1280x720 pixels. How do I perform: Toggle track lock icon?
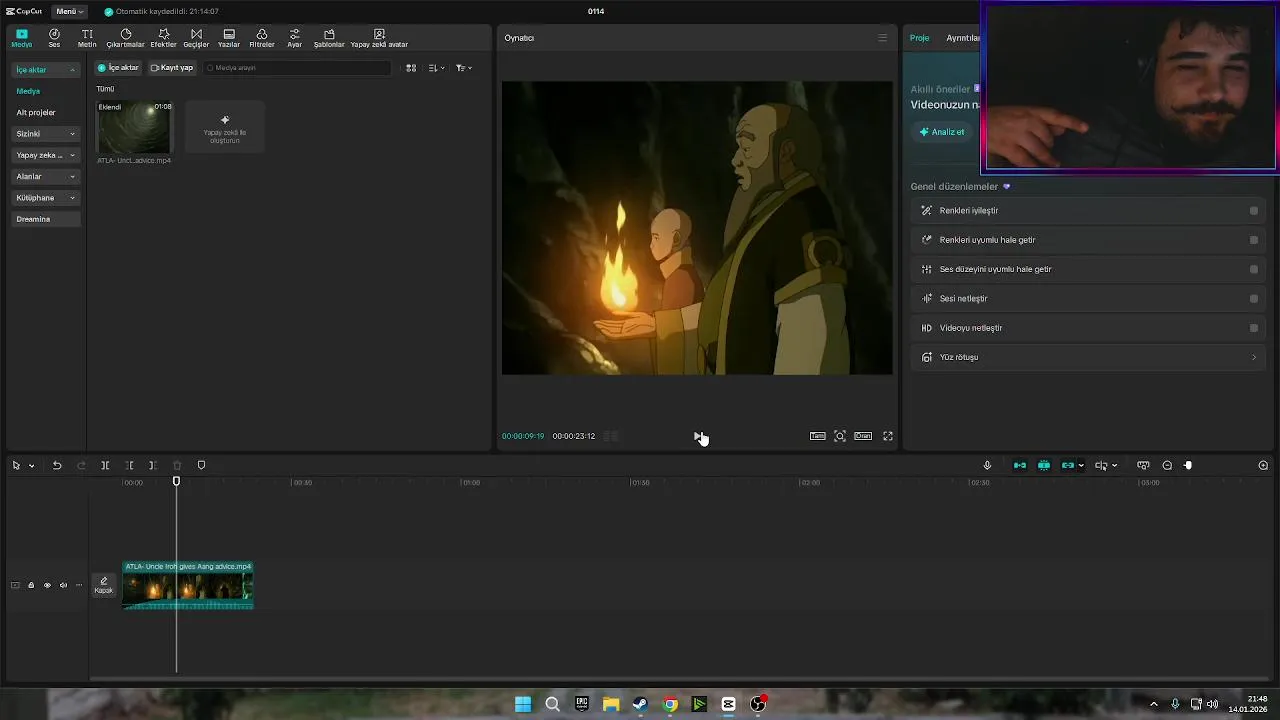(x=31, y=585)
